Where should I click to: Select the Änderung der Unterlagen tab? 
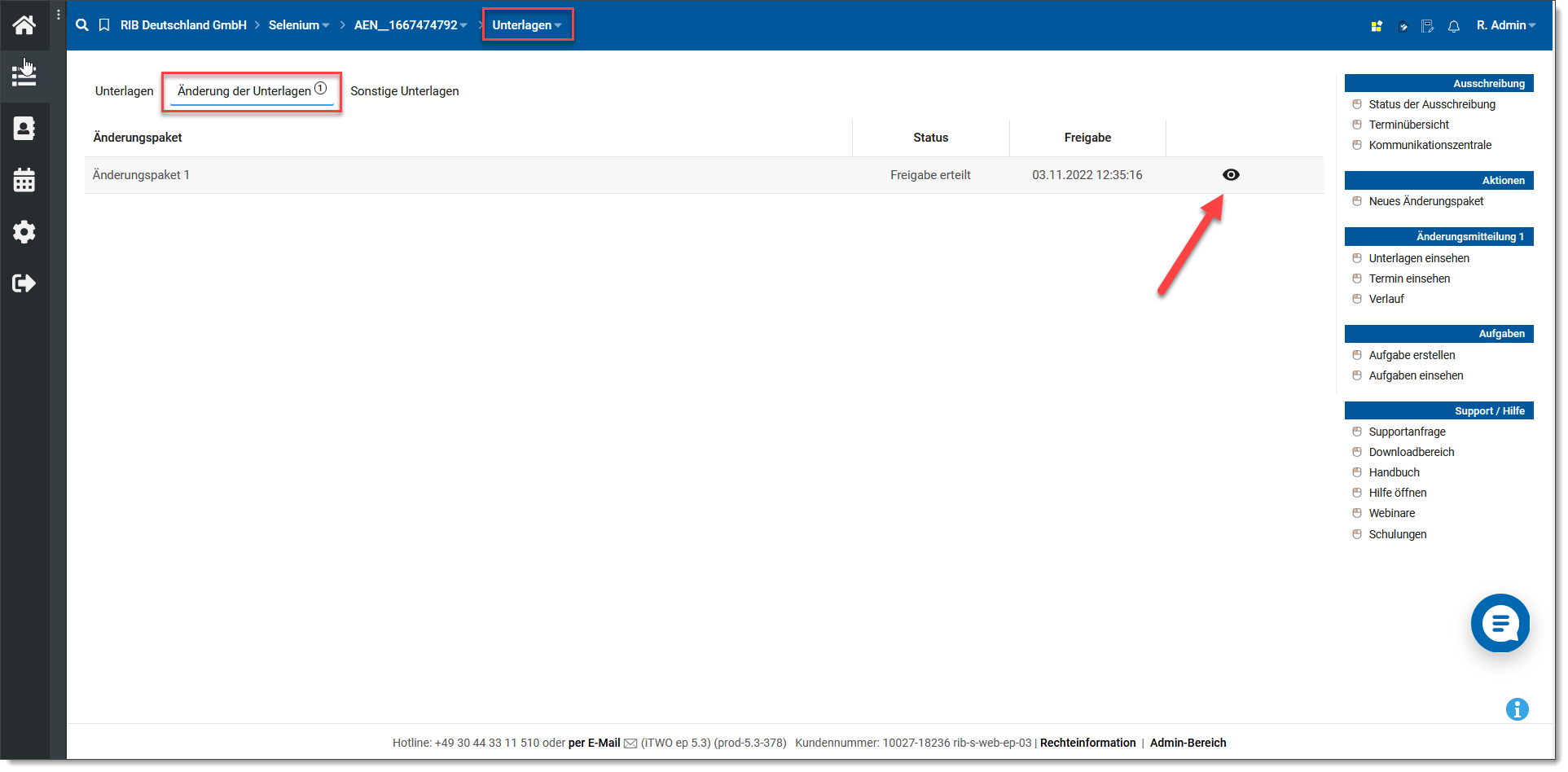244,91
